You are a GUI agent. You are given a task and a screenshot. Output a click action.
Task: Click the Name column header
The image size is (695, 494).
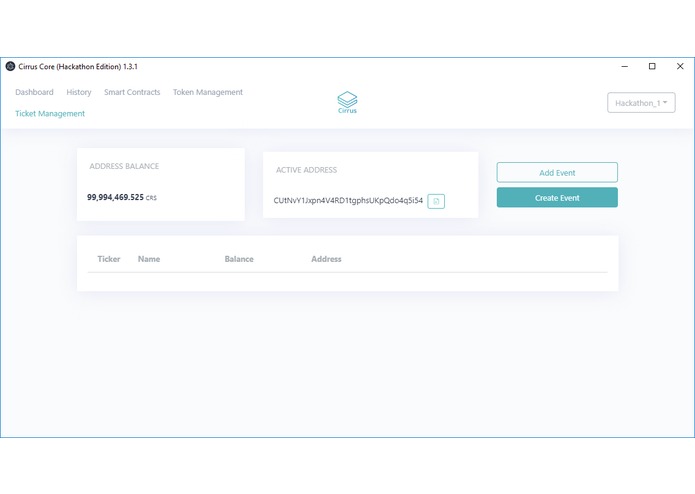149,259
